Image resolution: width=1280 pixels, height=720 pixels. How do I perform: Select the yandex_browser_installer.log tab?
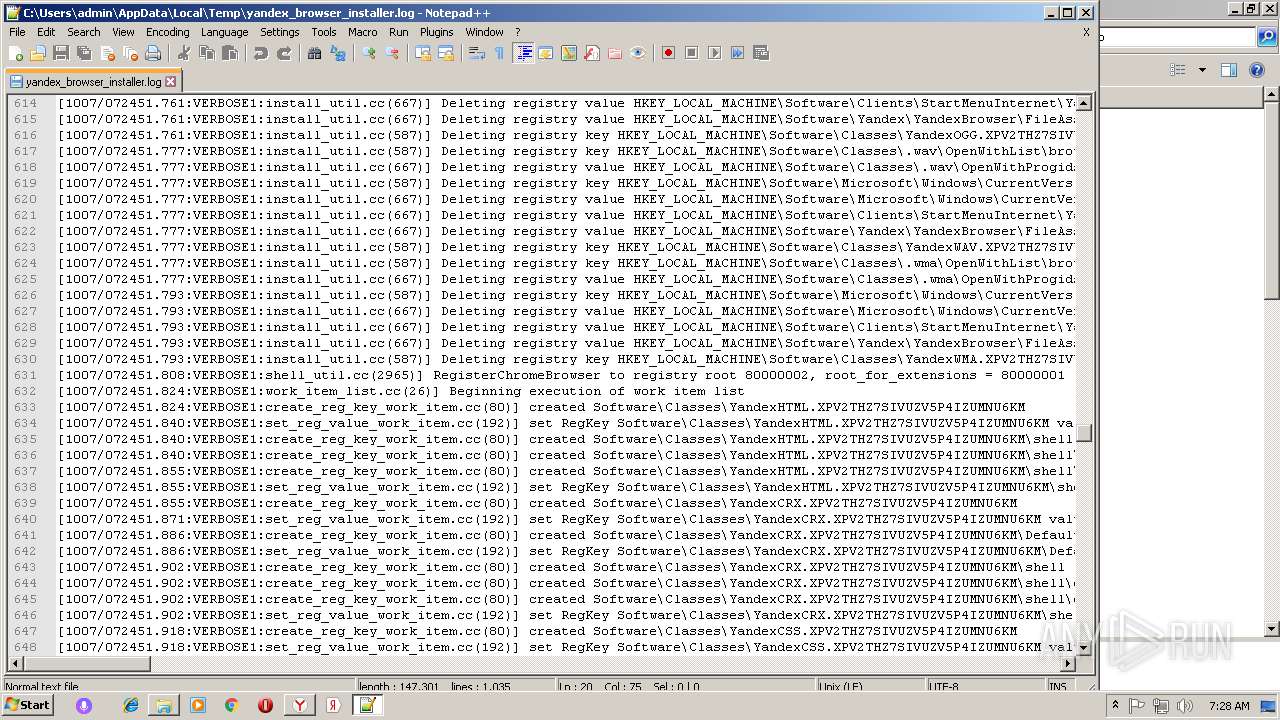tap(92, 82)
